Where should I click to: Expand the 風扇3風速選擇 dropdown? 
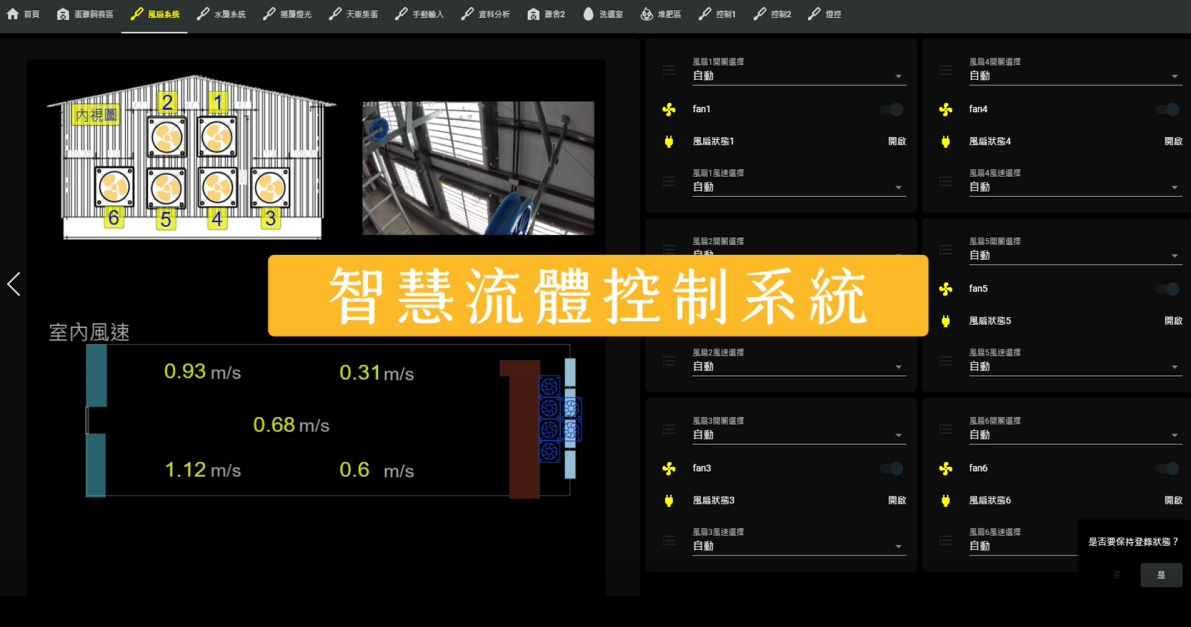click(798, 546)
